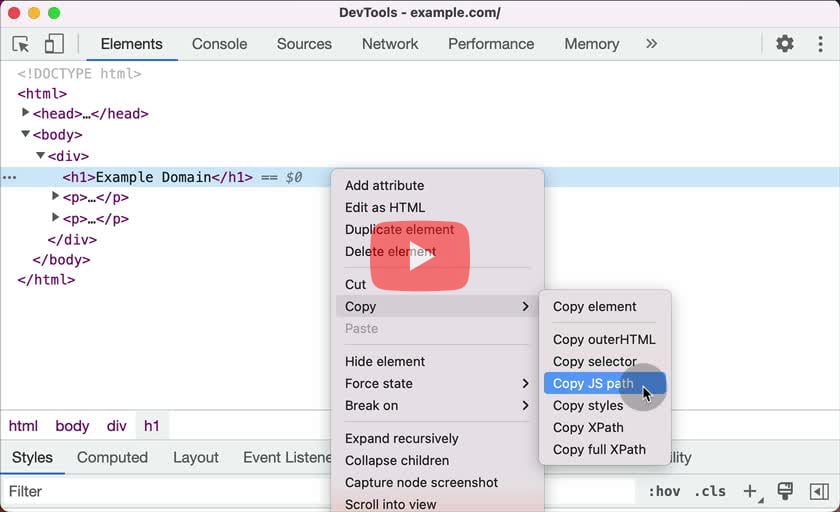Select the closing body tag

pos(61,260)
